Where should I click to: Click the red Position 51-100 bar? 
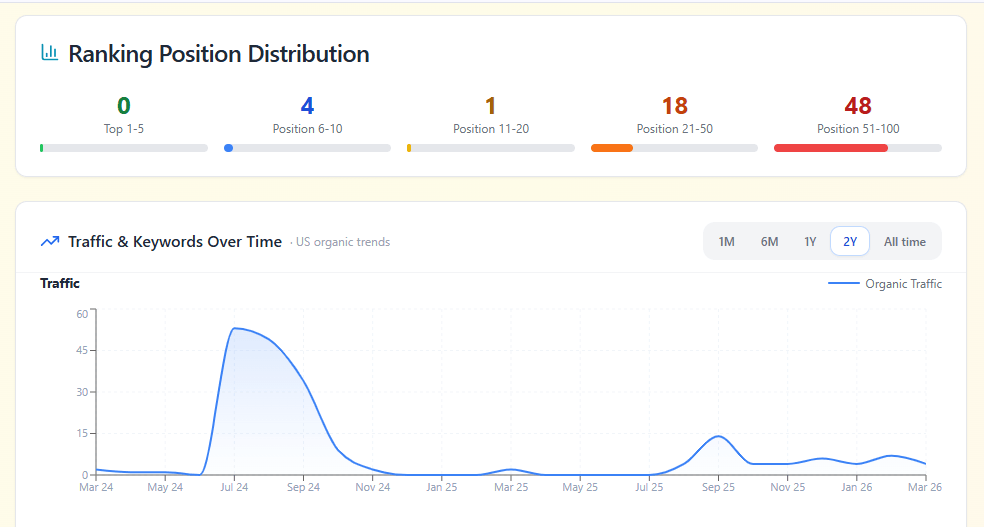(x=831, y=148)
